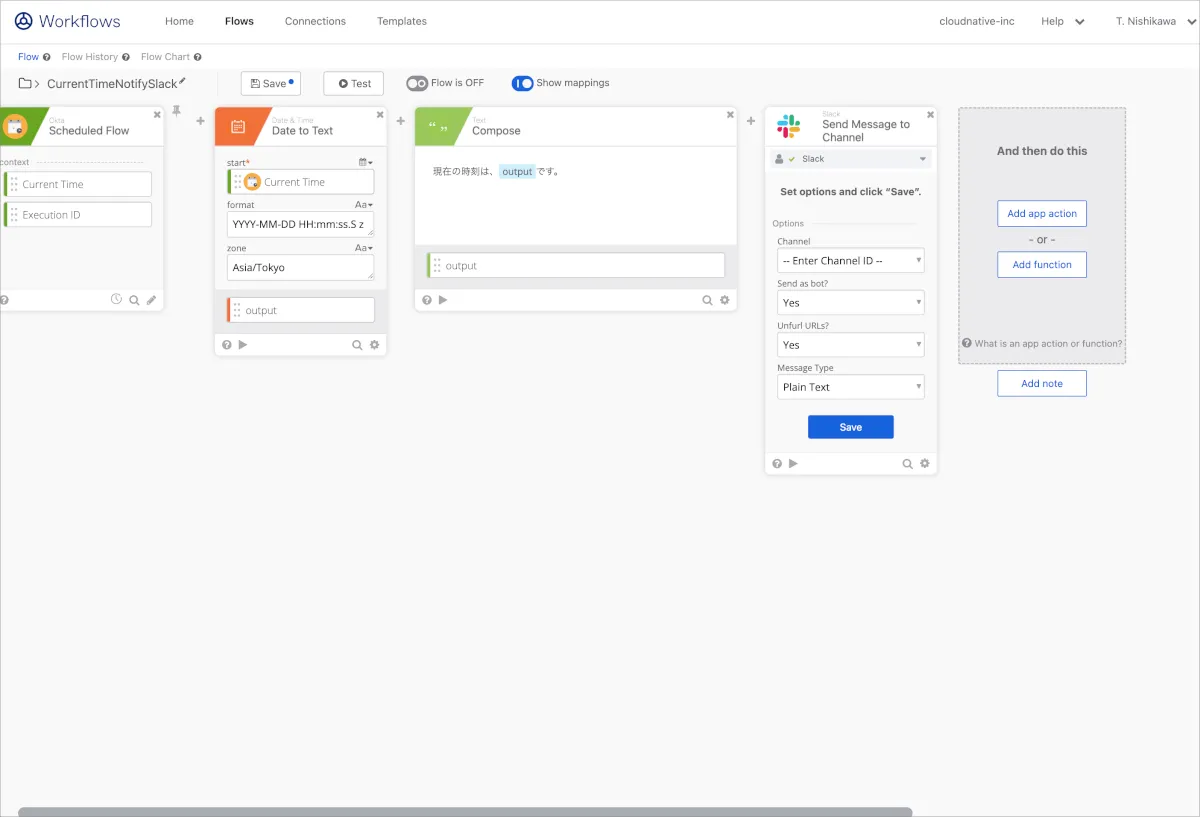This screenshot has height=817, width=1200.
Task: Click the zone field containing Asia/Tokyo
Action: pyautogui.click(x=300, y=267)
